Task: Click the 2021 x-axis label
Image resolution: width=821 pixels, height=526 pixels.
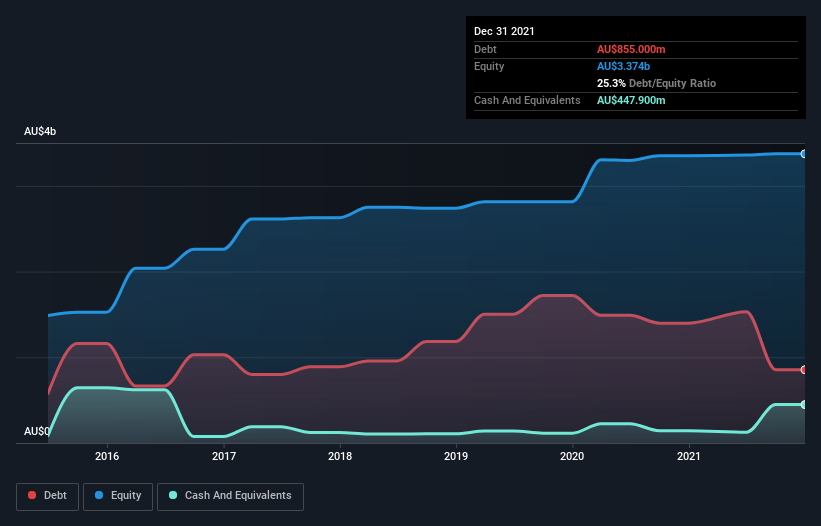Action: [x=689, y=456]
